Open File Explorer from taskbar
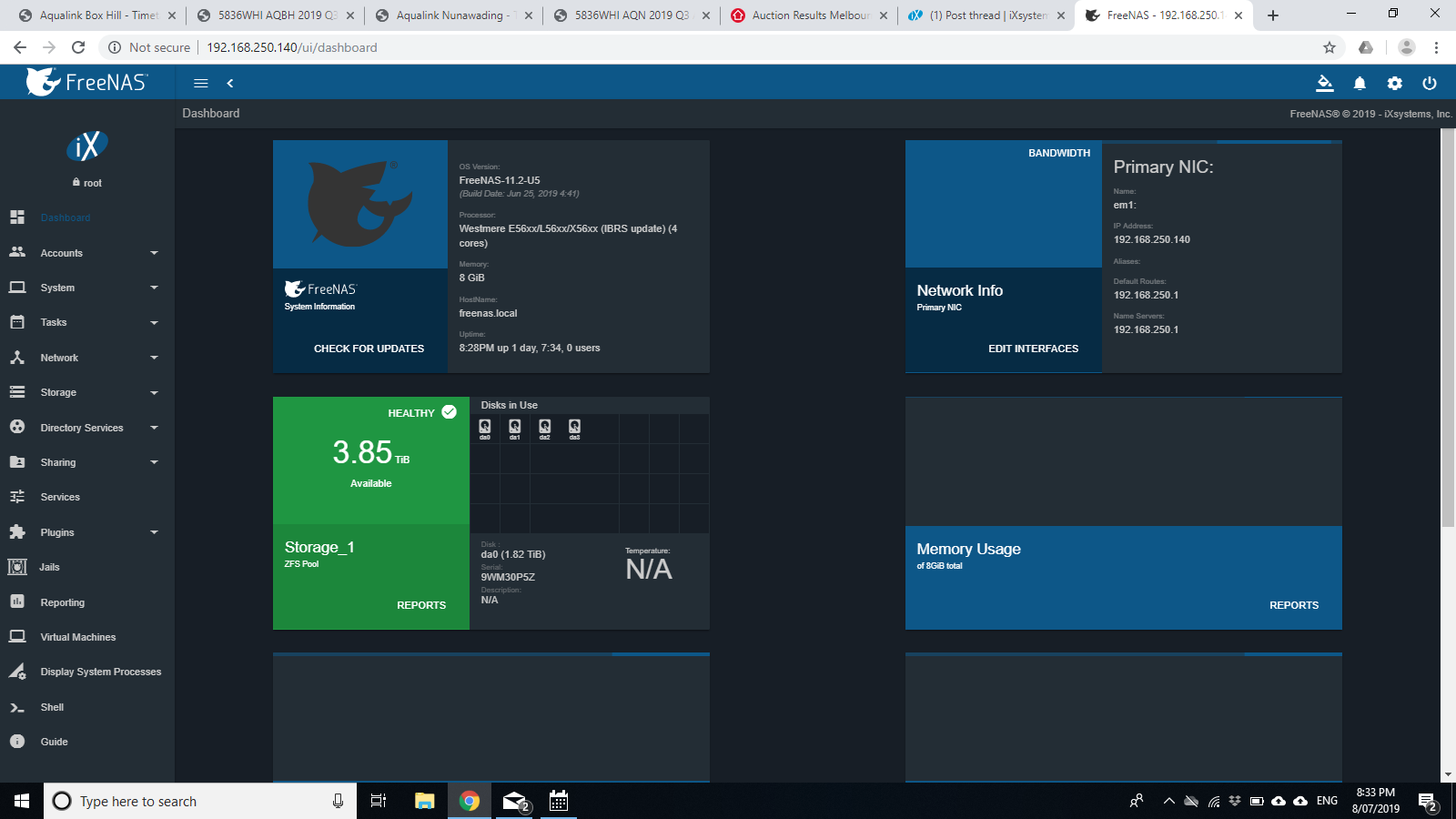Screen dimensions: 1456x819 tap(424, 801)
